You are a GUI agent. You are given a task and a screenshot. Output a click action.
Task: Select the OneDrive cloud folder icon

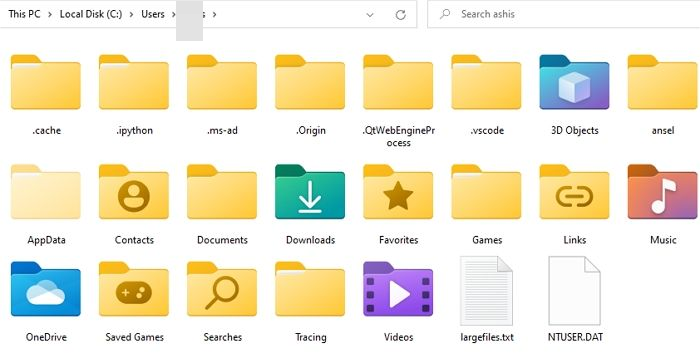click(x=46, y=289)
